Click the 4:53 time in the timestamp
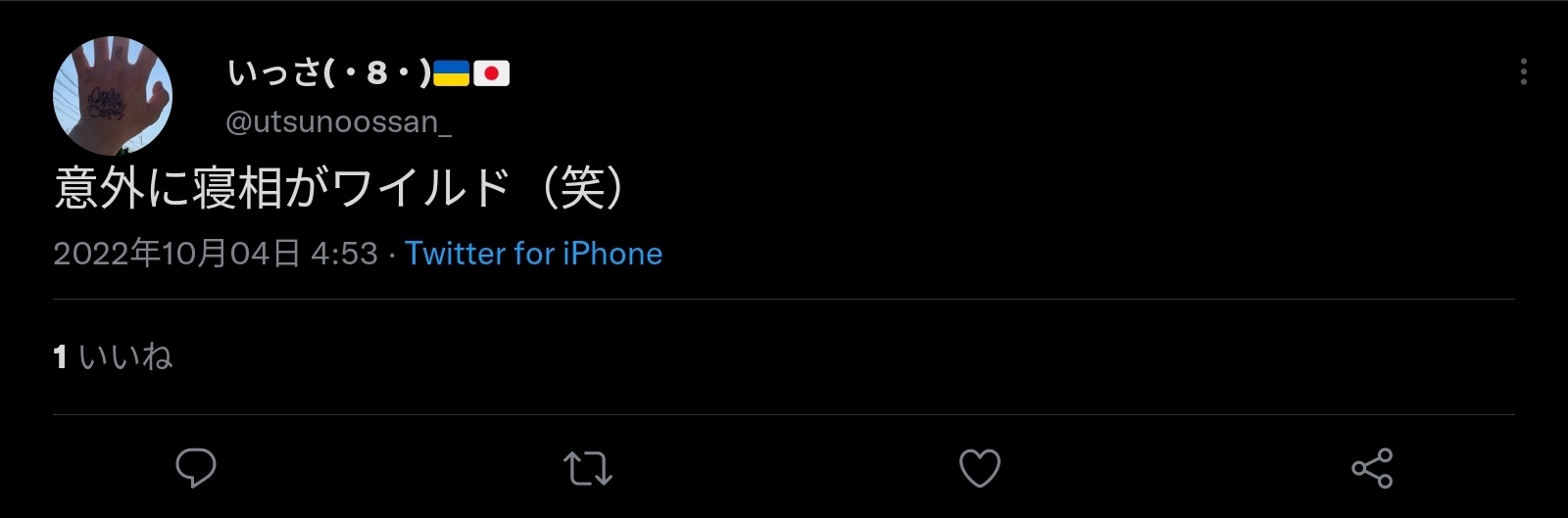Screen dimensions: 1568x518 click(x=344, y=254)
